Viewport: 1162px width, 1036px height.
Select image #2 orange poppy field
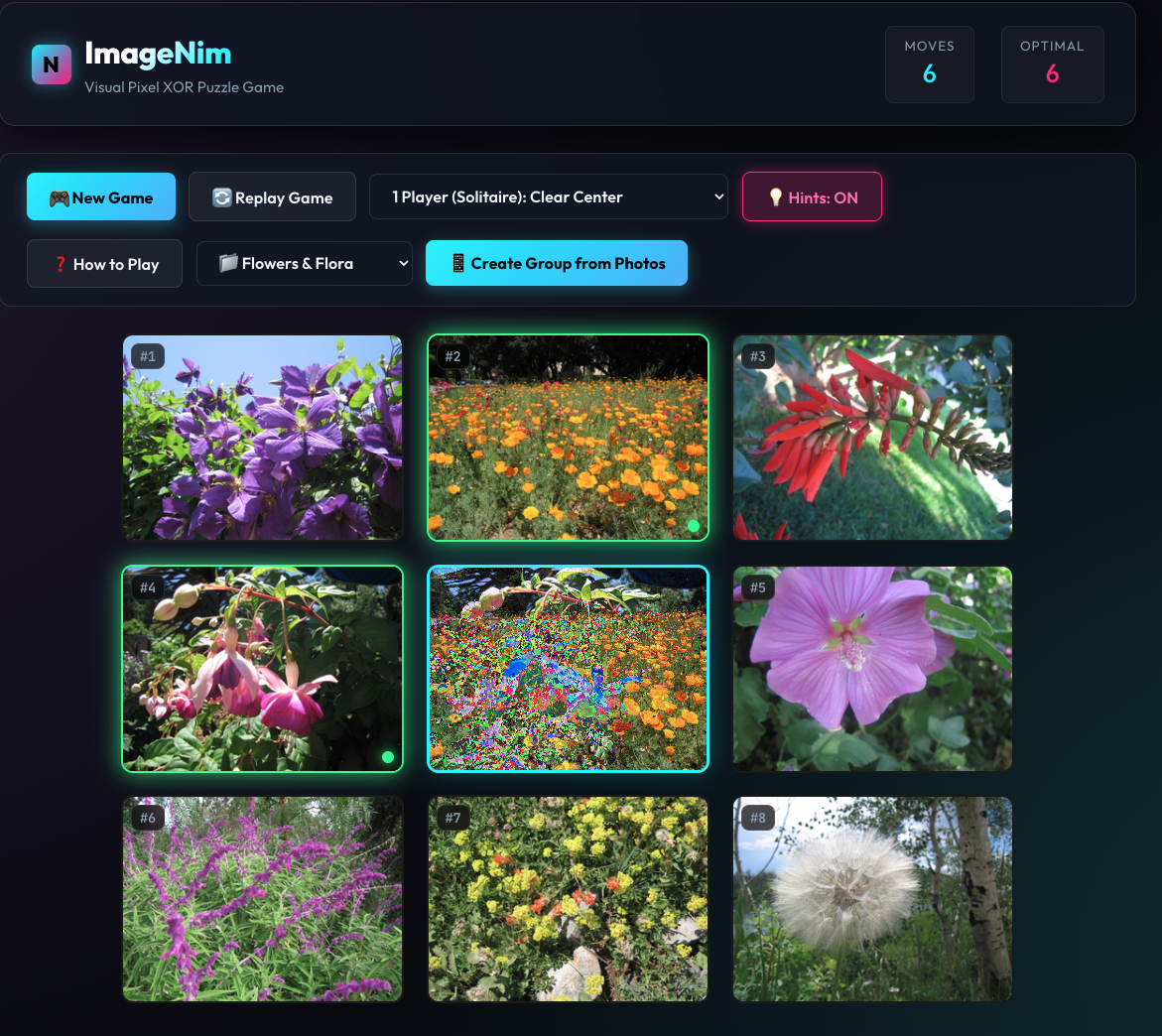point(568,438)
